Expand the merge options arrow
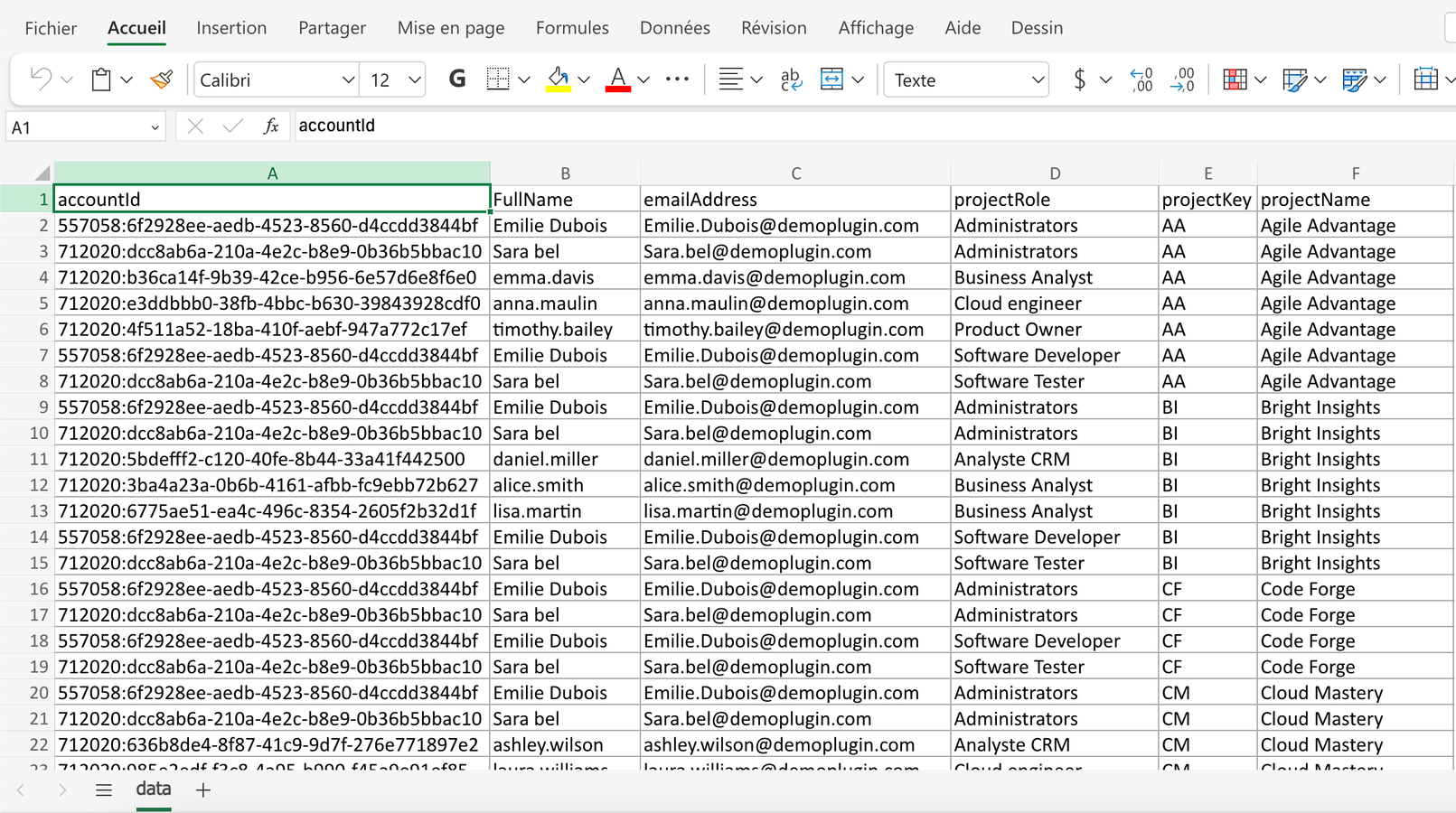This screenshot has height=813, width=1456. [858, 80]
